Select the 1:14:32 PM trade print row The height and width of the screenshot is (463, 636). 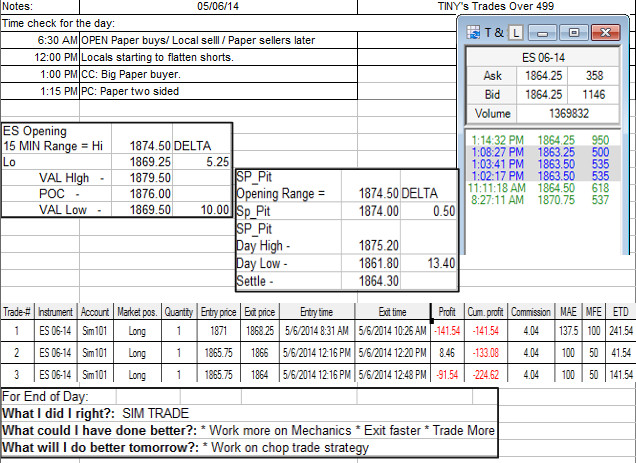pyautogui.click(x=542, y=140)
